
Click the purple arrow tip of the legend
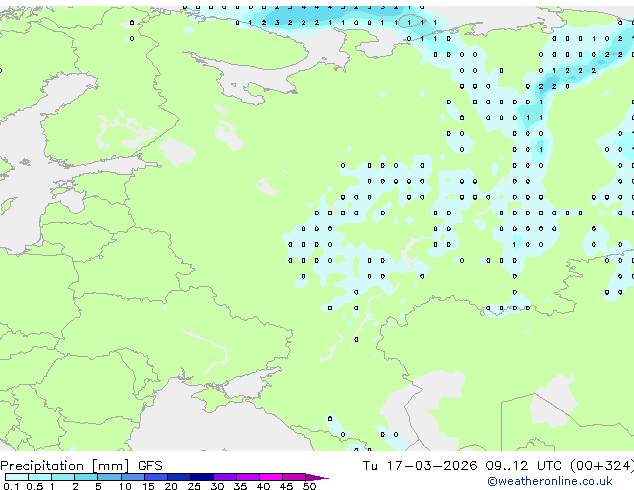point(318,477)
